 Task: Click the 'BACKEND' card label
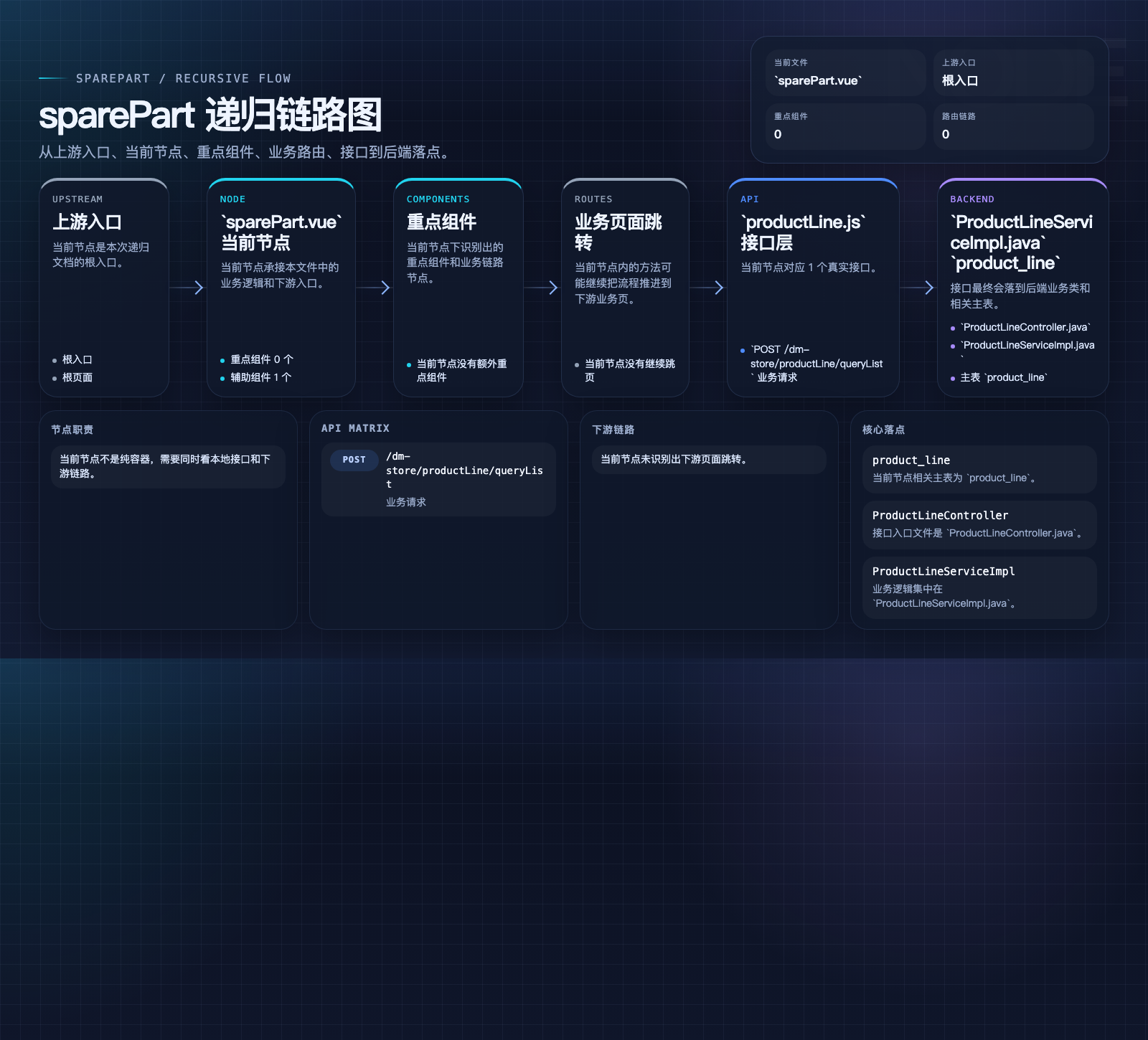971,199
